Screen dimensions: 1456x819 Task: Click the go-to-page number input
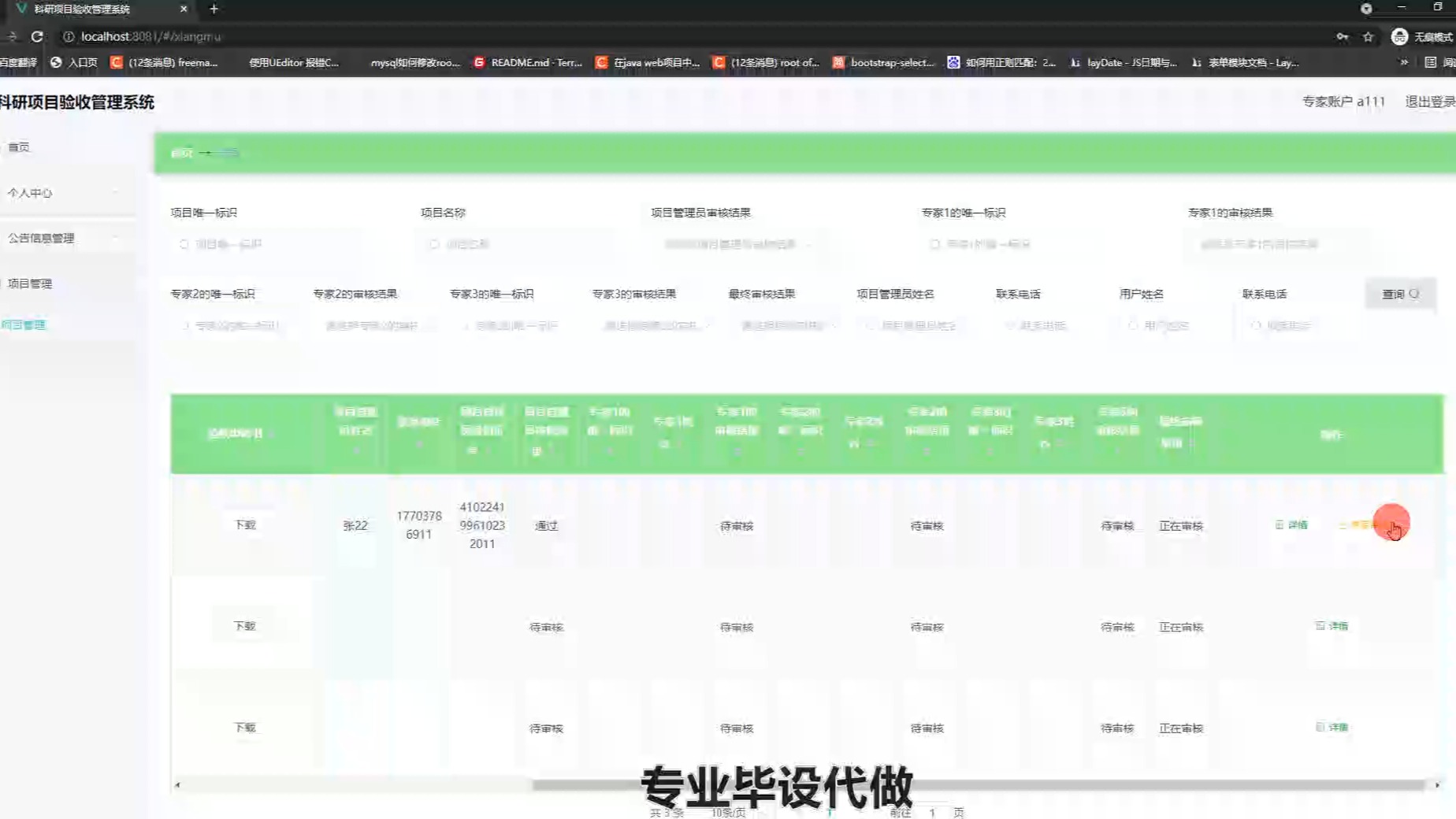[932, 812]
